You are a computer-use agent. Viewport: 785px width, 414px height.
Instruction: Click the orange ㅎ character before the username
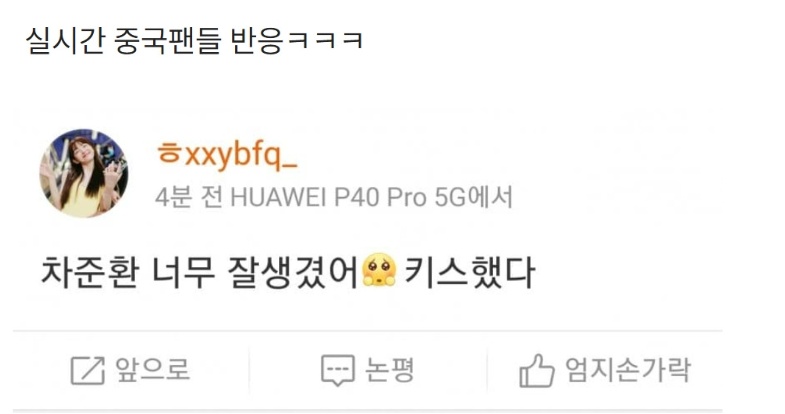169,153
